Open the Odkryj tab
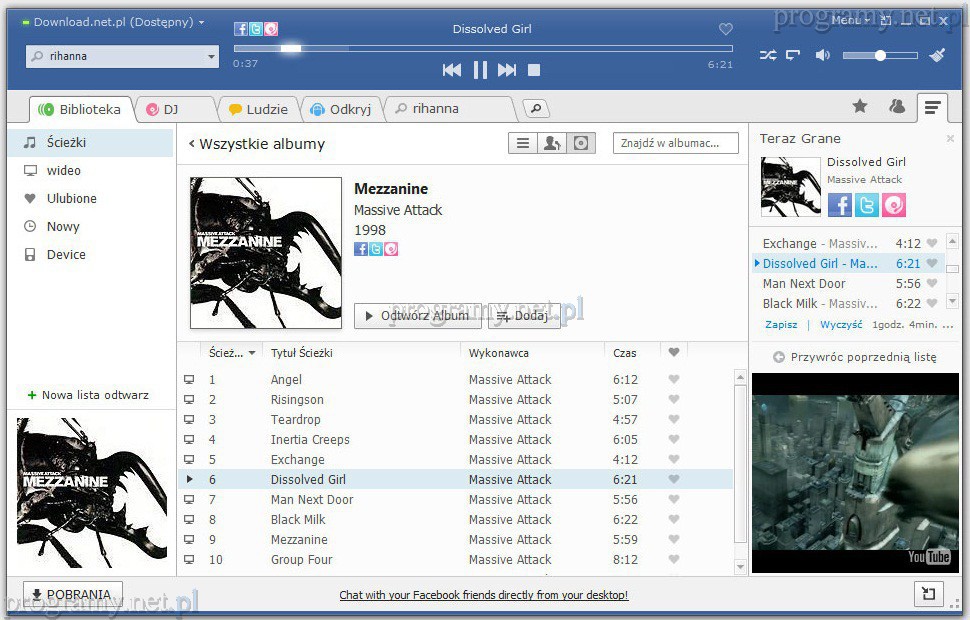The width and height of the screenshot is (970, 620). coord(342,109)
